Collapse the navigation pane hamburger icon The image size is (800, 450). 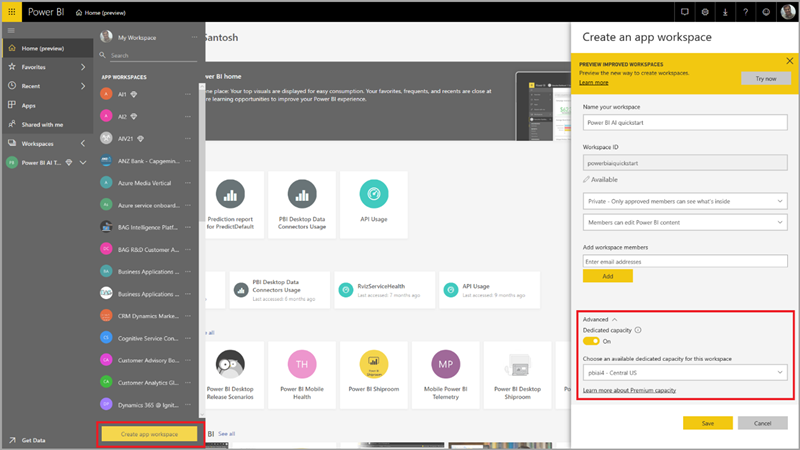pyautogui.click(x=11, y=31)
